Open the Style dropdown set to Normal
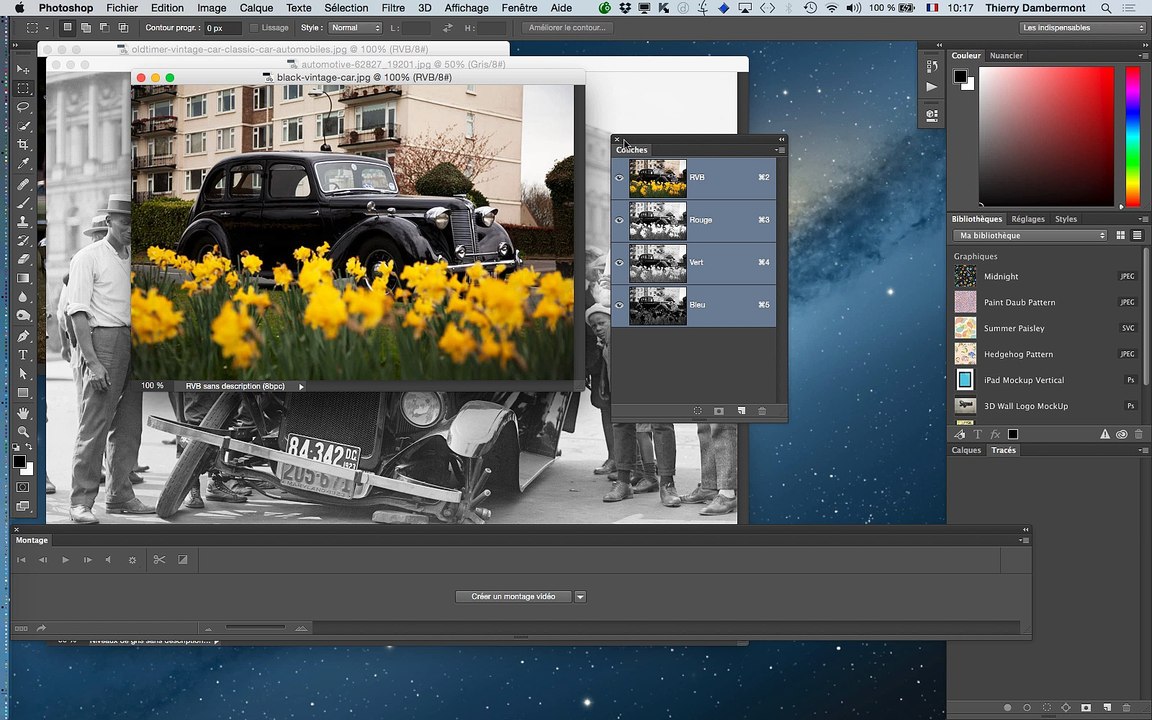 coord(355,28)
